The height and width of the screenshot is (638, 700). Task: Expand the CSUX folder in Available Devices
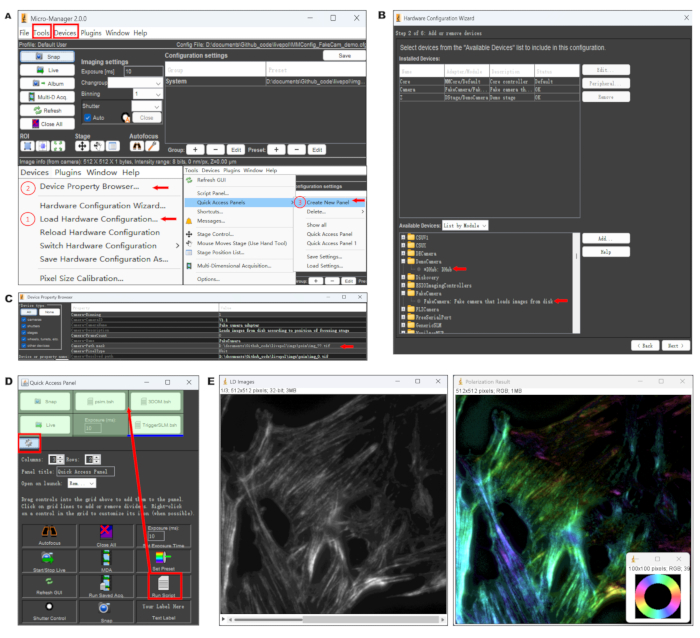point(403,245)
